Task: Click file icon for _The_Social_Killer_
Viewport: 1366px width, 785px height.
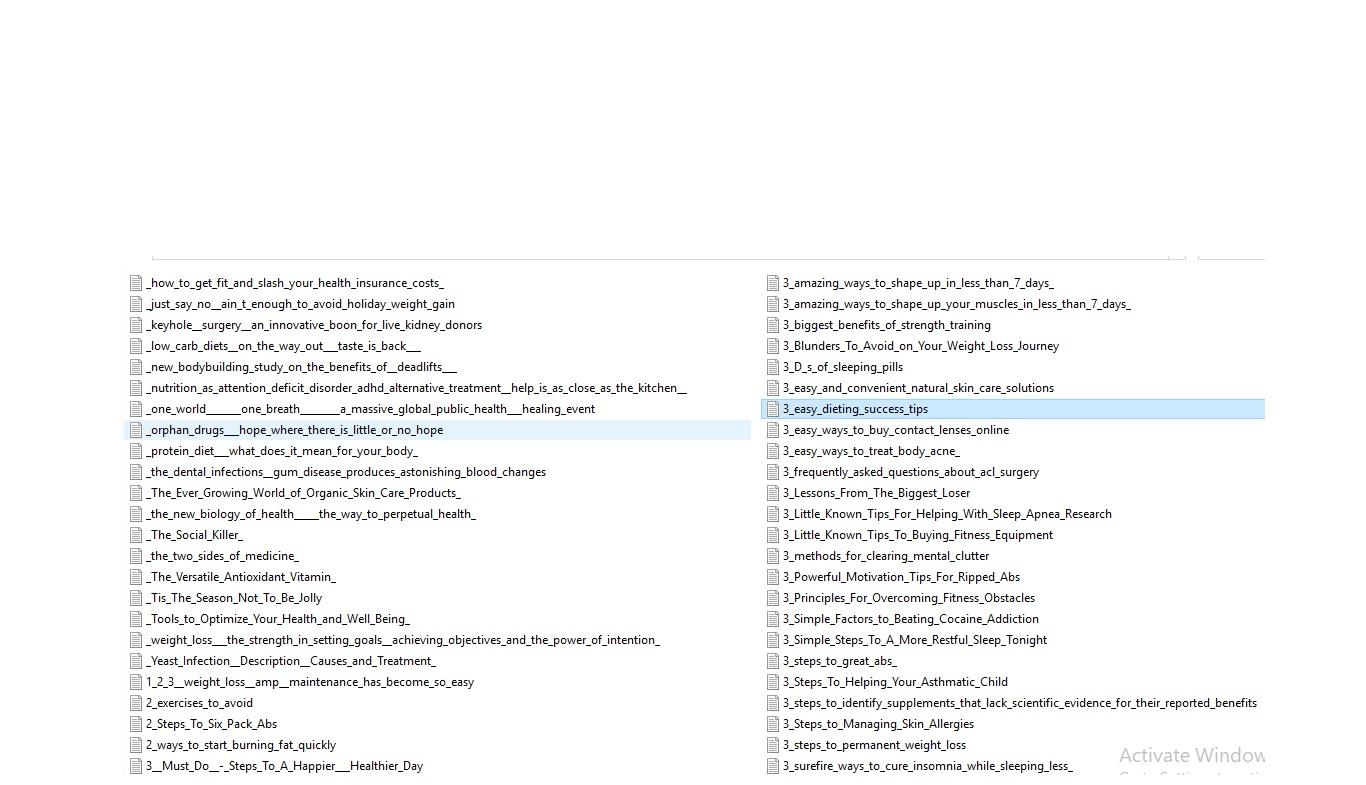Action: (136, 535)
